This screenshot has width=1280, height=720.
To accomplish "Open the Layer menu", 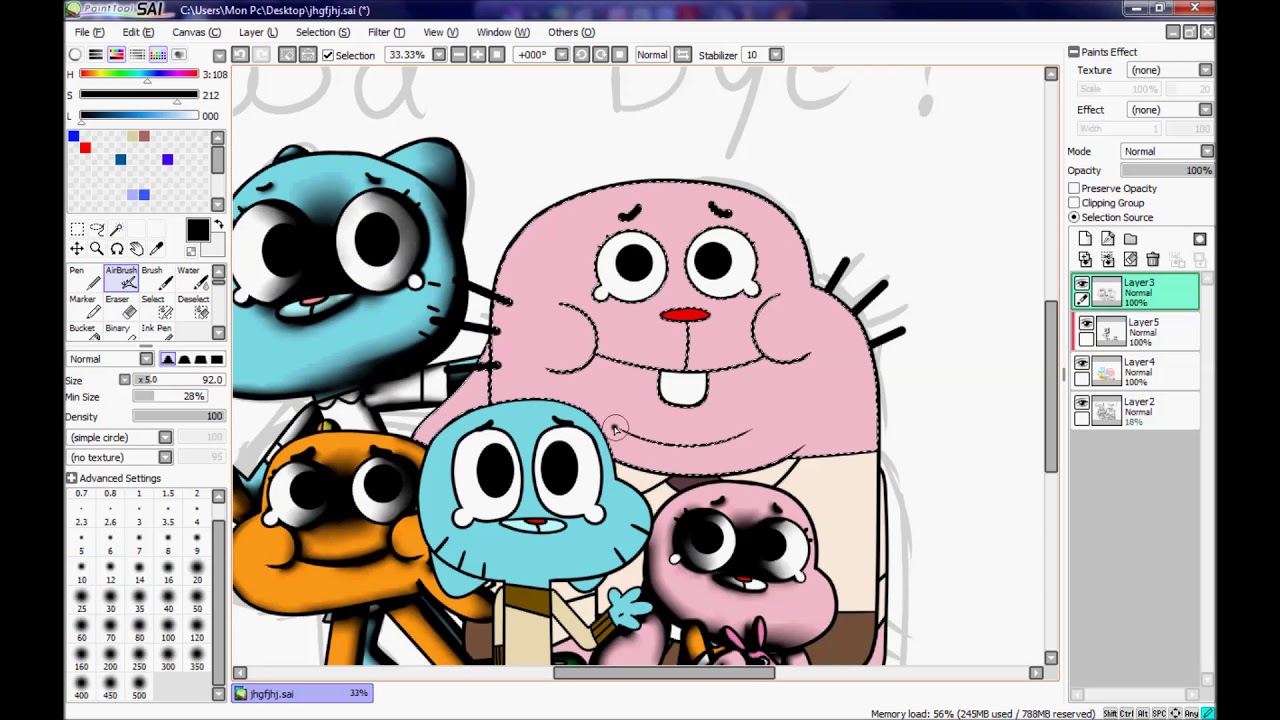I will click(x=258, y=32).
